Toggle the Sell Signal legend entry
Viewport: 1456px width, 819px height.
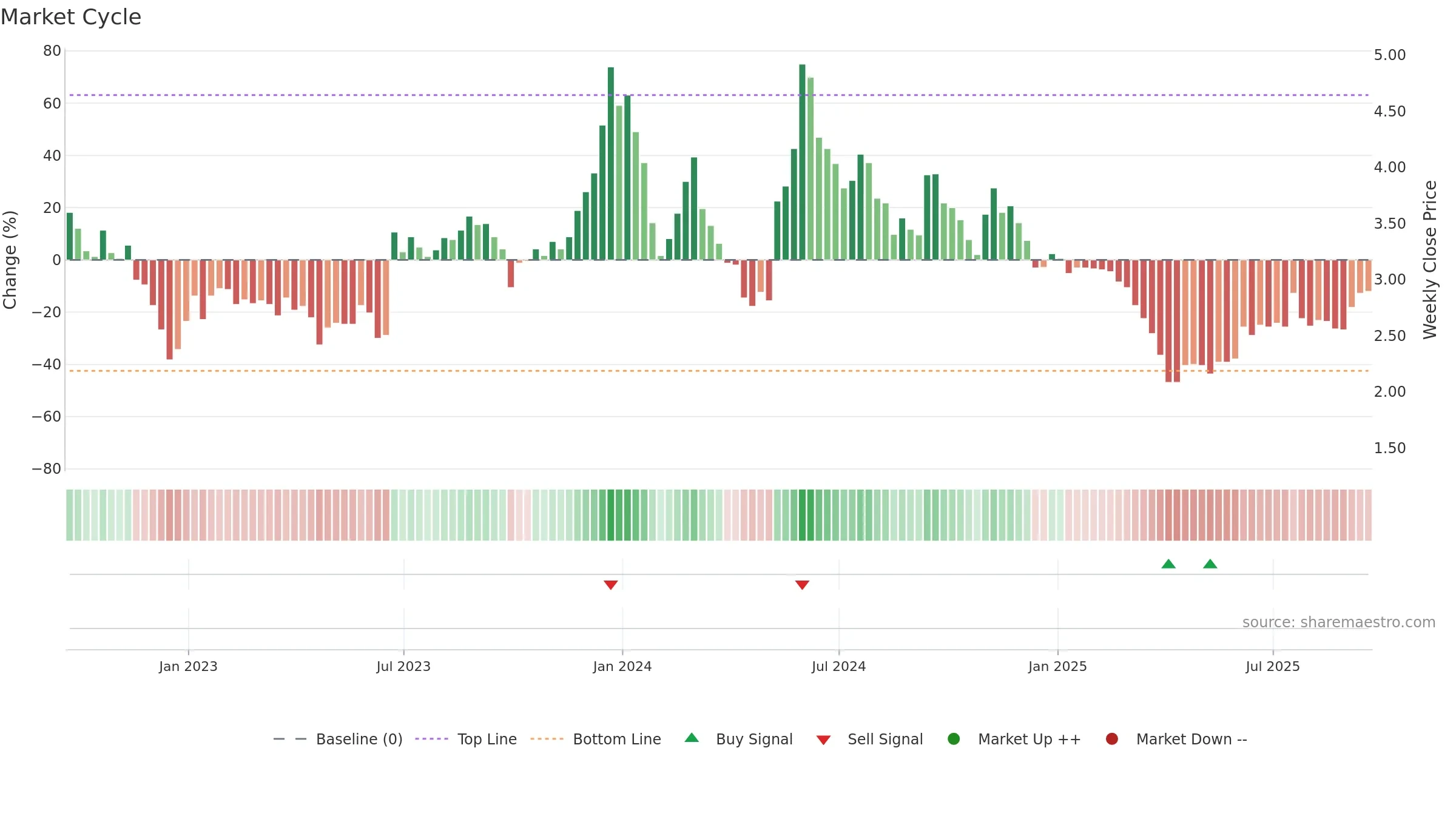869,739
